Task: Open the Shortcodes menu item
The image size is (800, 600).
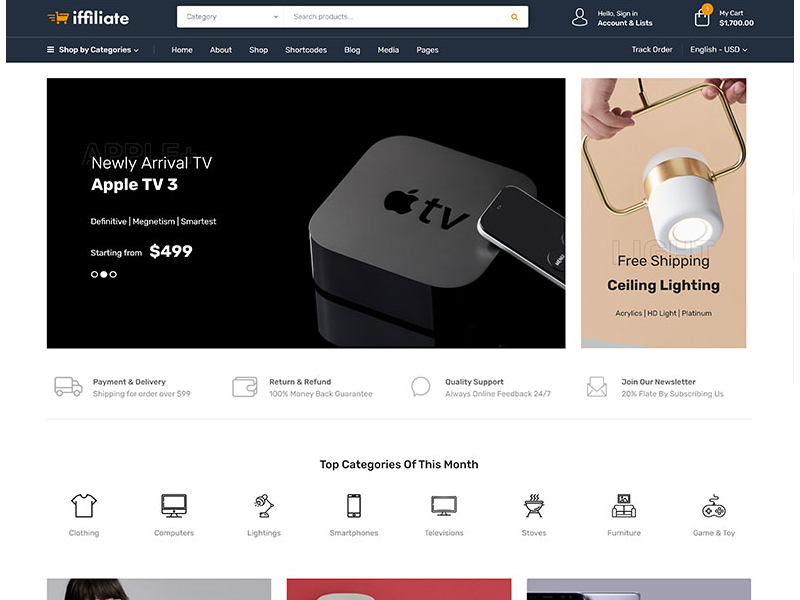Action: coord(306,50)
